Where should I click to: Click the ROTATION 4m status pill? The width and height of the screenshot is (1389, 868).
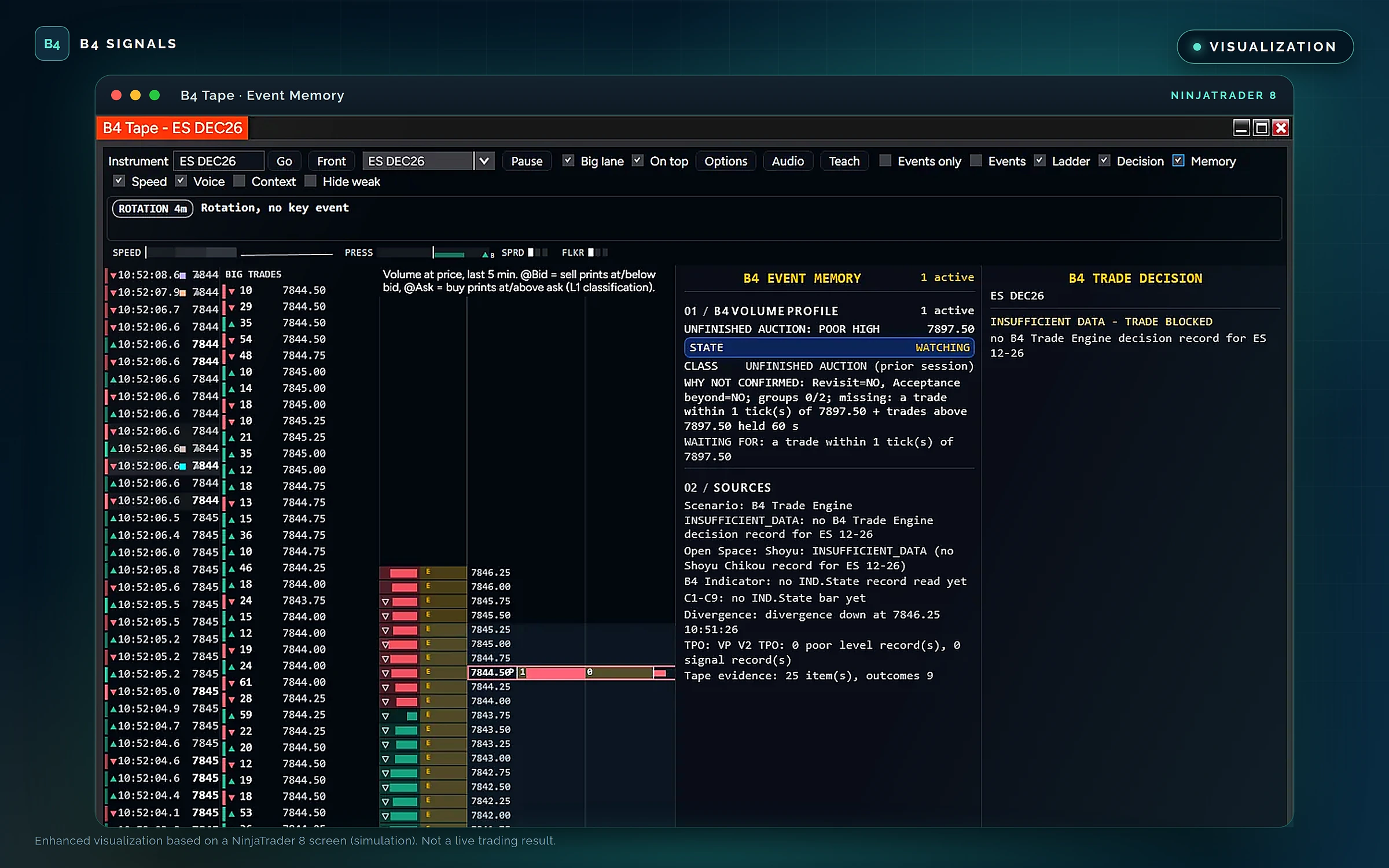[x=153, y=208]
